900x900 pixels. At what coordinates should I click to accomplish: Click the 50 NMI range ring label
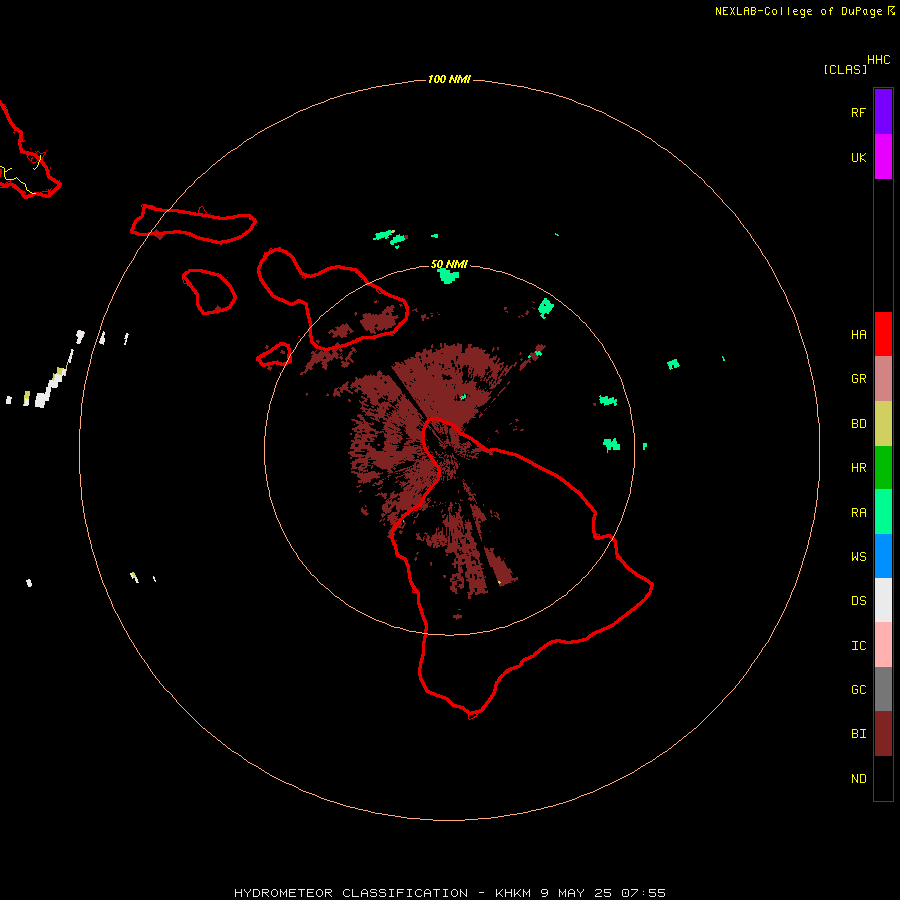[x=449, y=264]
